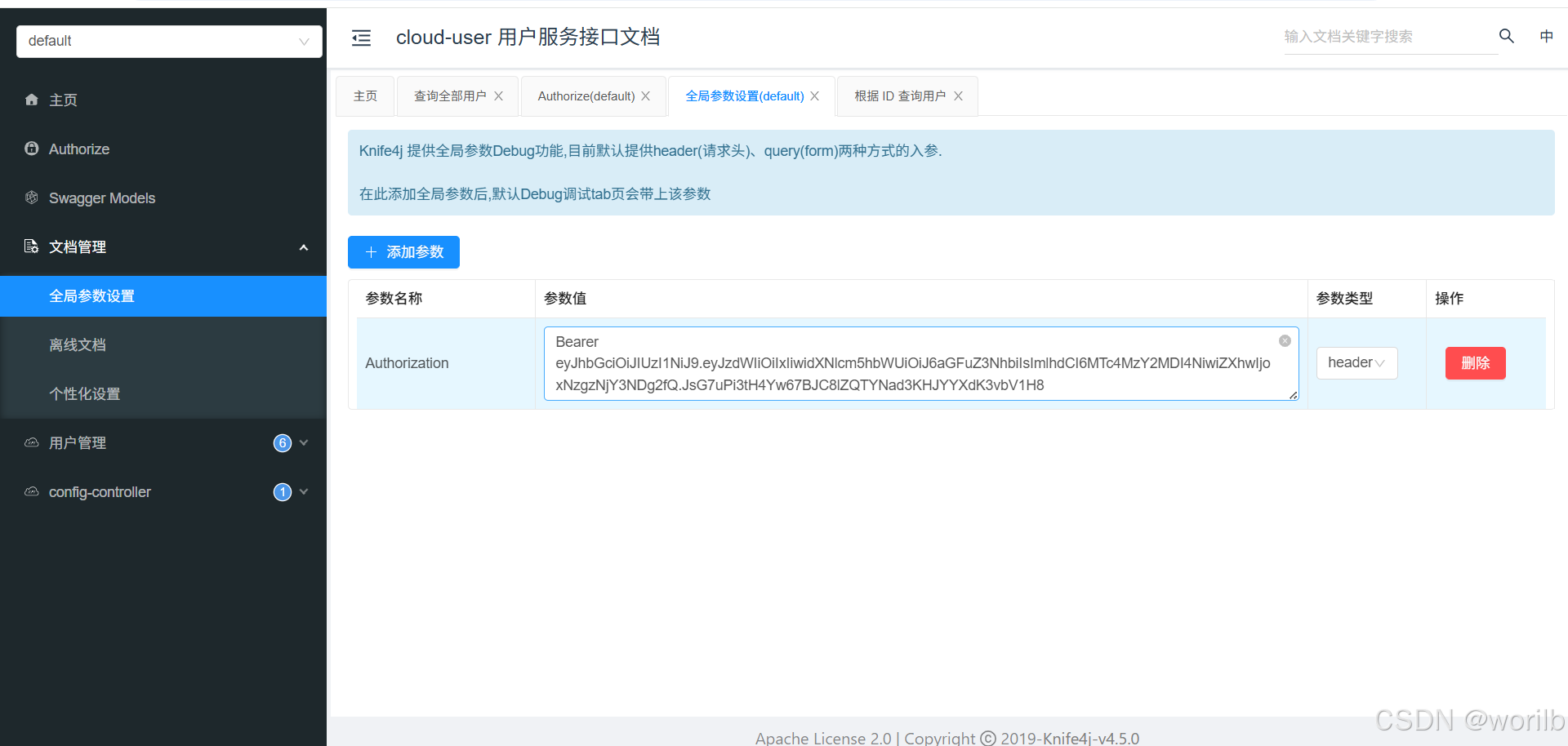Image resolution: width=1568 pixels, height=746 pixels.
Task: Click the 6 badge on 用户管理
Action: pyautogui.click(x=283, y=443)
